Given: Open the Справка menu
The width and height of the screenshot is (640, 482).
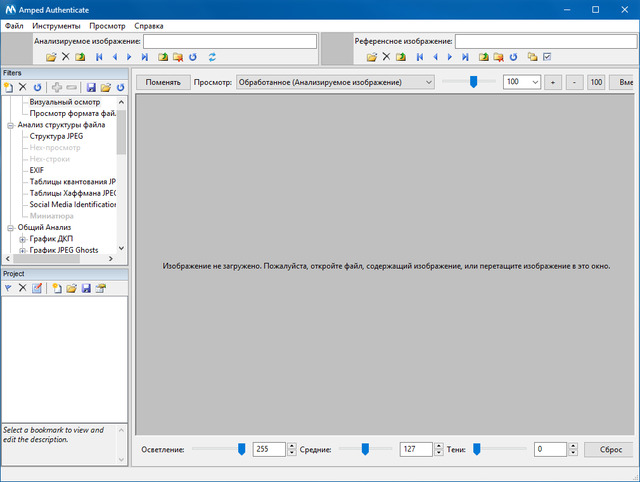Looking at the screenshot, I should click(x=149, y=24).
